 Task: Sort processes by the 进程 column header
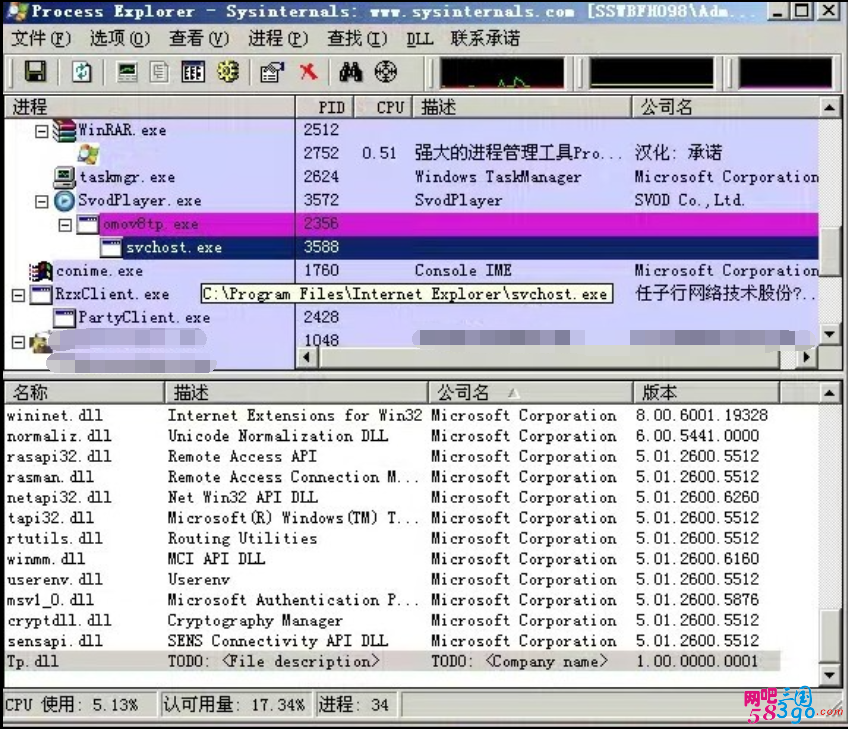(149, 107)
